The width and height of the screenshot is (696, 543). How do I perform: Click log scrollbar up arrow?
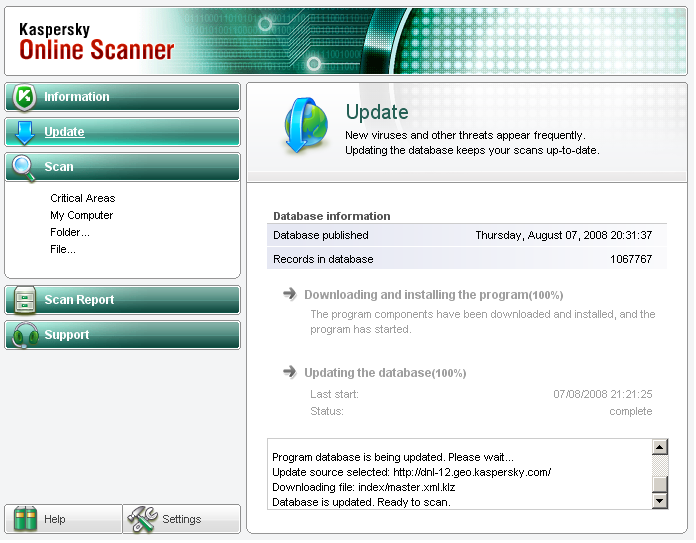tap(661, 448)
